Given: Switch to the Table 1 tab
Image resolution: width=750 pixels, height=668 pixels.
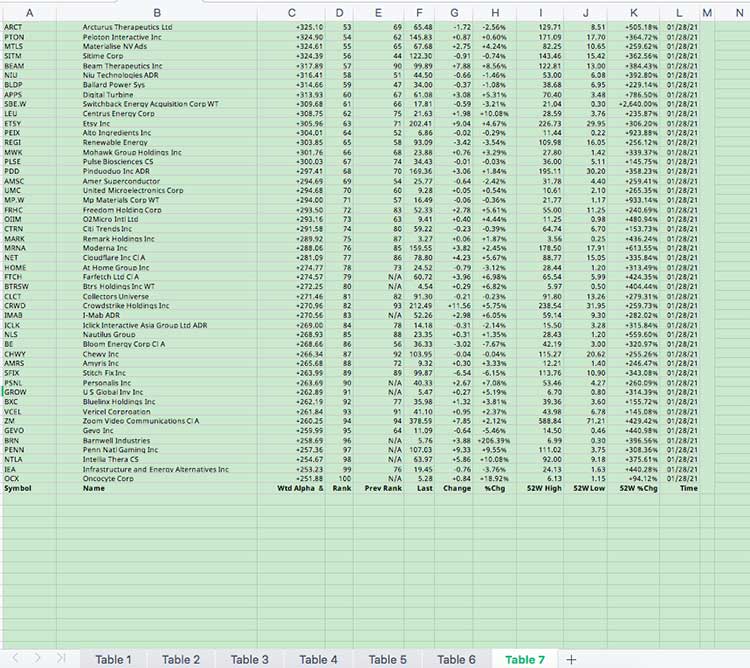Looking at the screenshot, I should pos(113,659).
